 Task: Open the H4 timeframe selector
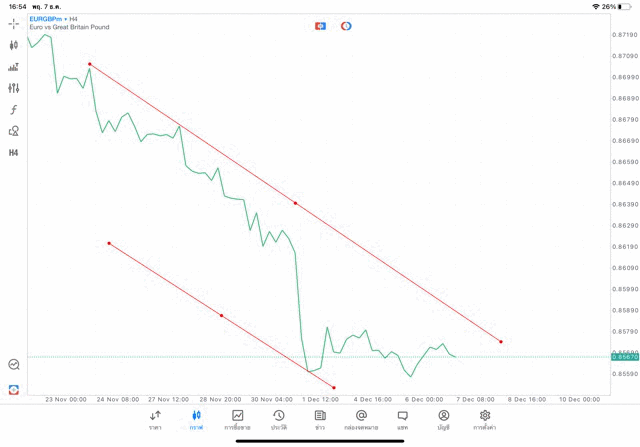pos(14,153)
